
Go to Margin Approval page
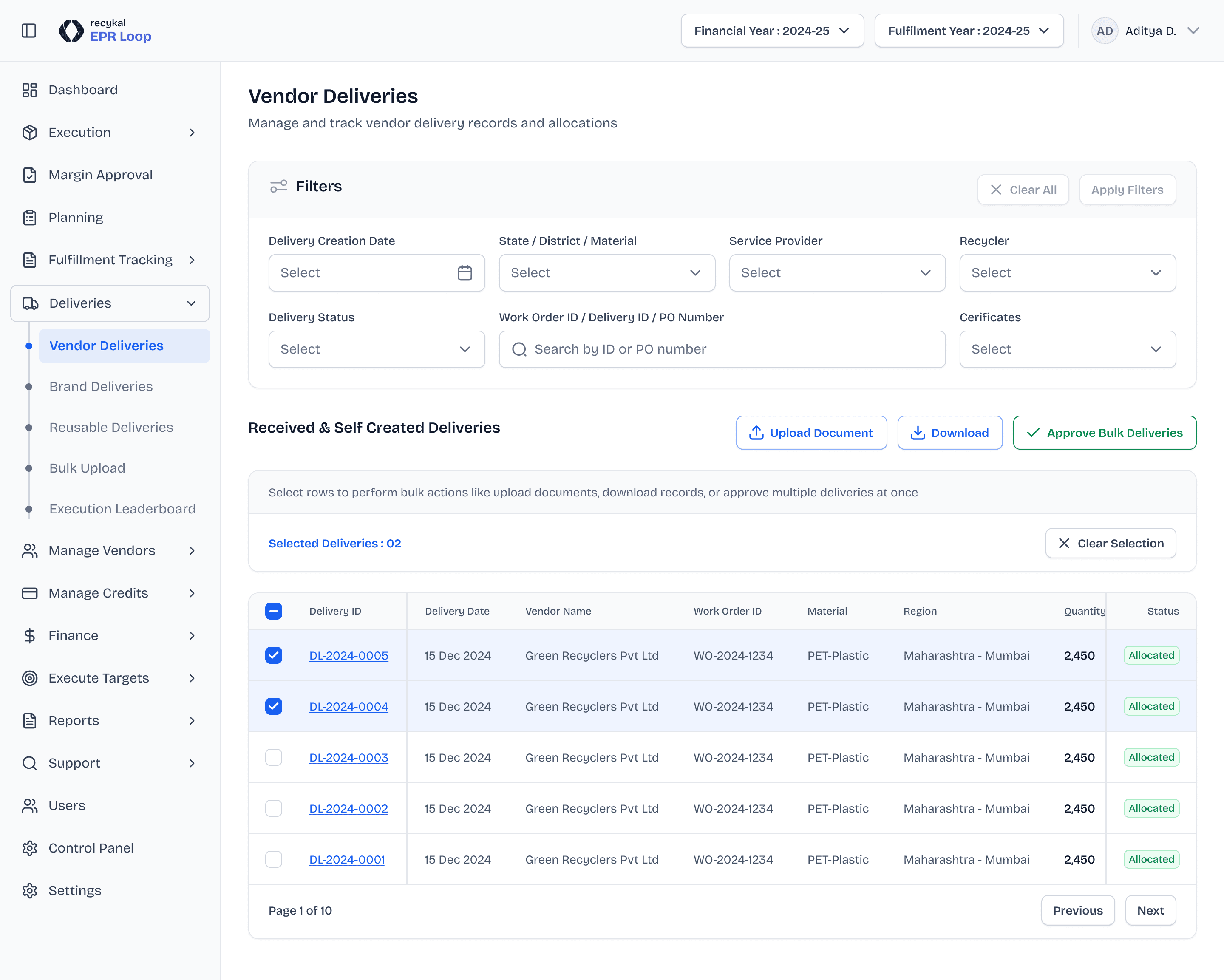click(x=100, y=175)
